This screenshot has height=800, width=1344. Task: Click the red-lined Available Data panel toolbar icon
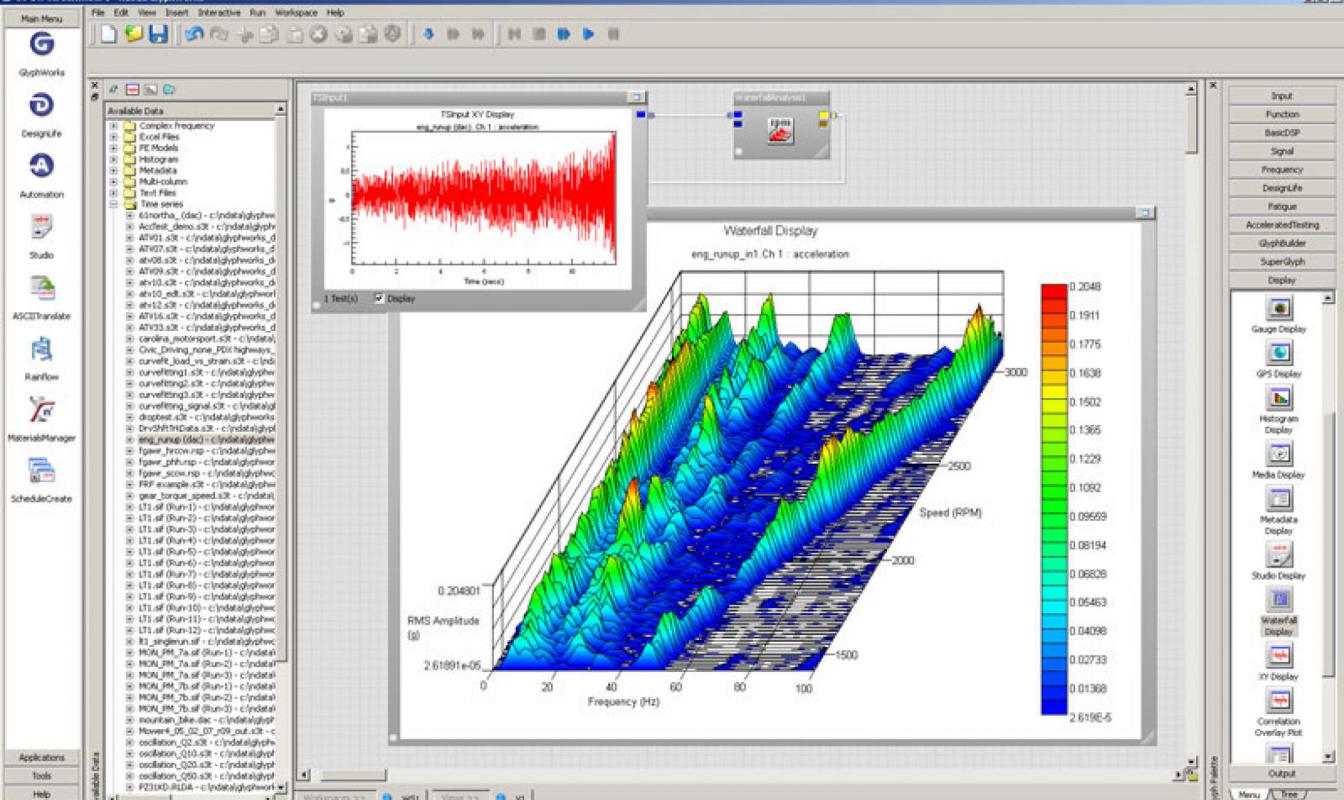[x=131, y=89]
